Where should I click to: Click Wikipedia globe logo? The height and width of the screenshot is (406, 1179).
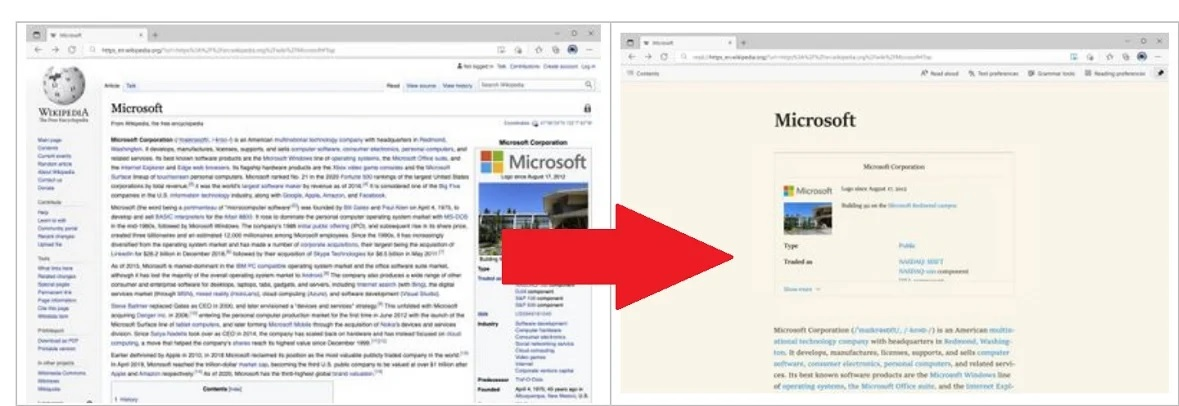click(63, 86)
